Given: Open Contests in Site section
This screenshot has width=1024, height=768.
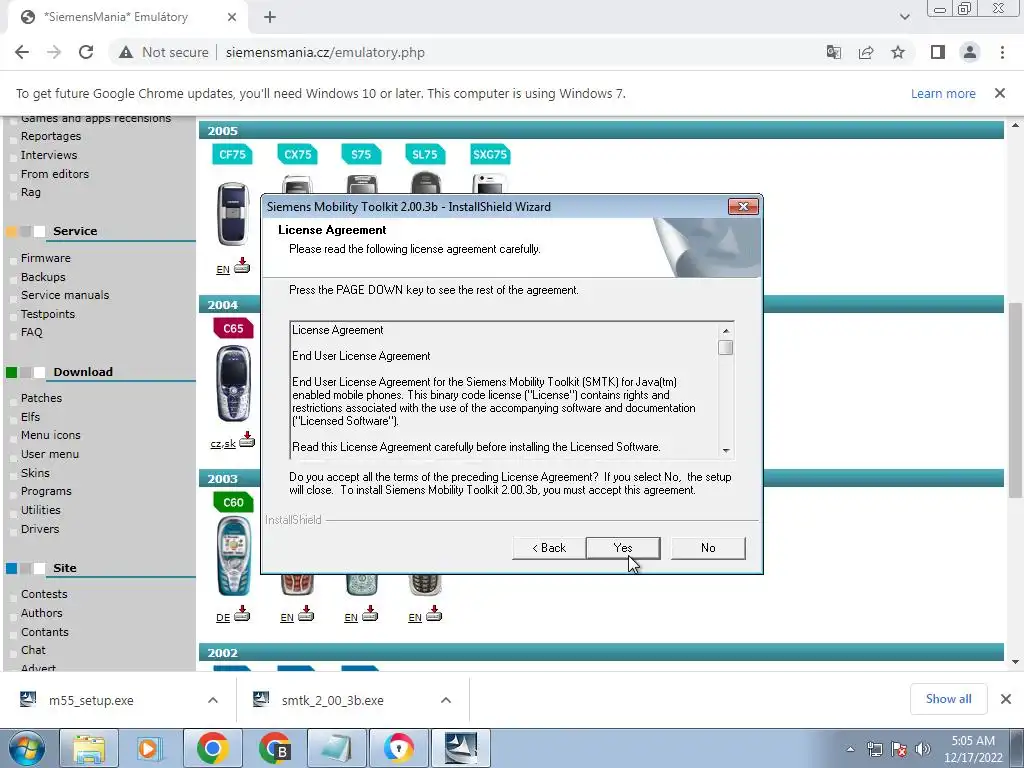Looking at the screenshot, I should 44,594.
